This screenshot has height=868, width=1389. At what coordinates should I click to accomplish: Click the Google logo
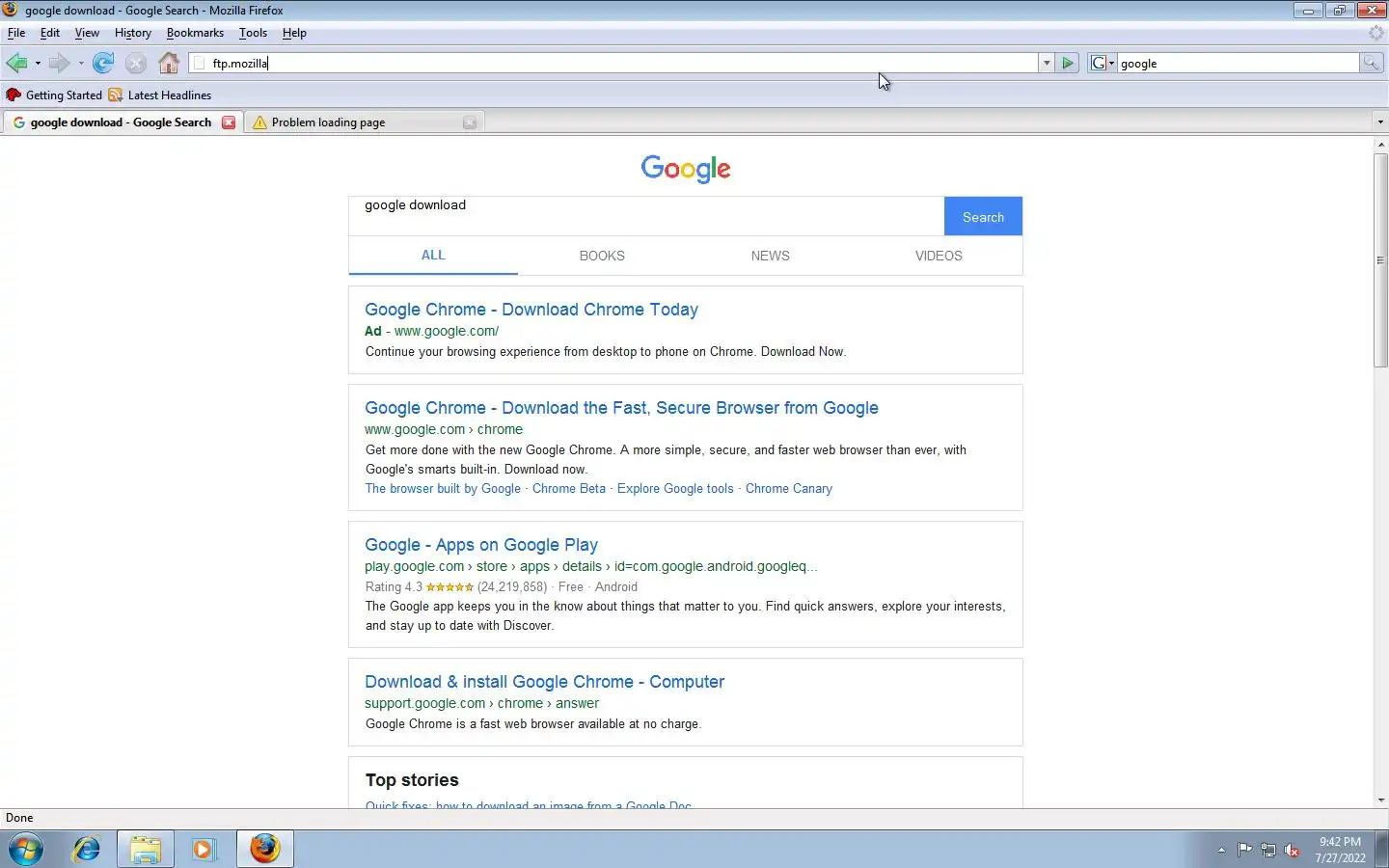(686, 169)
